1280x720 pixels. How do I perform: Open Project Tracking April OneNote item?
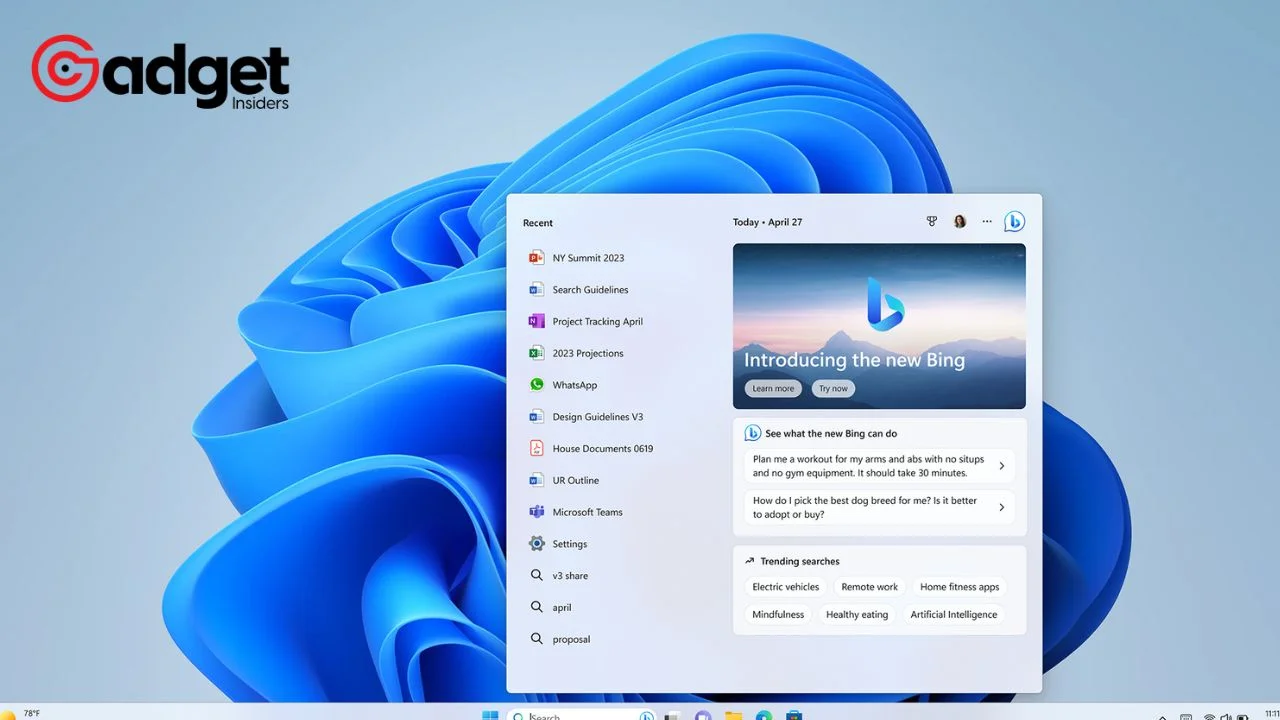(585, 322)
